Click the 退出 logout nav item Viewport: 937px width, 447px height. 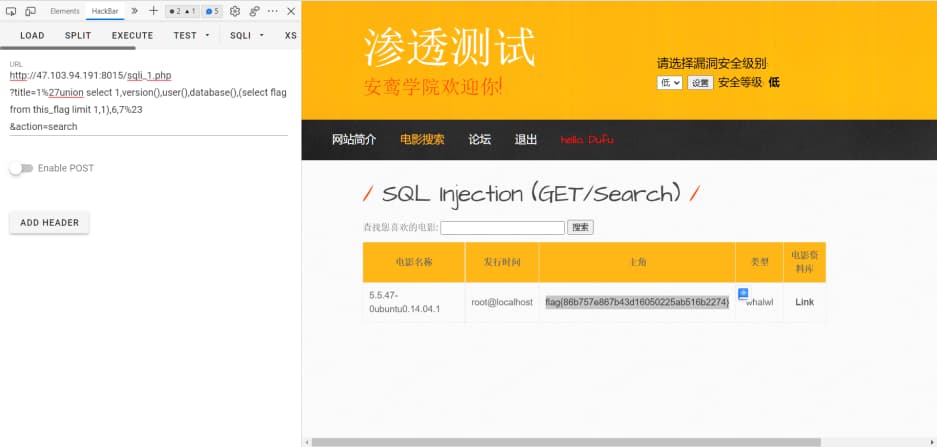click(x=526, y=140)
